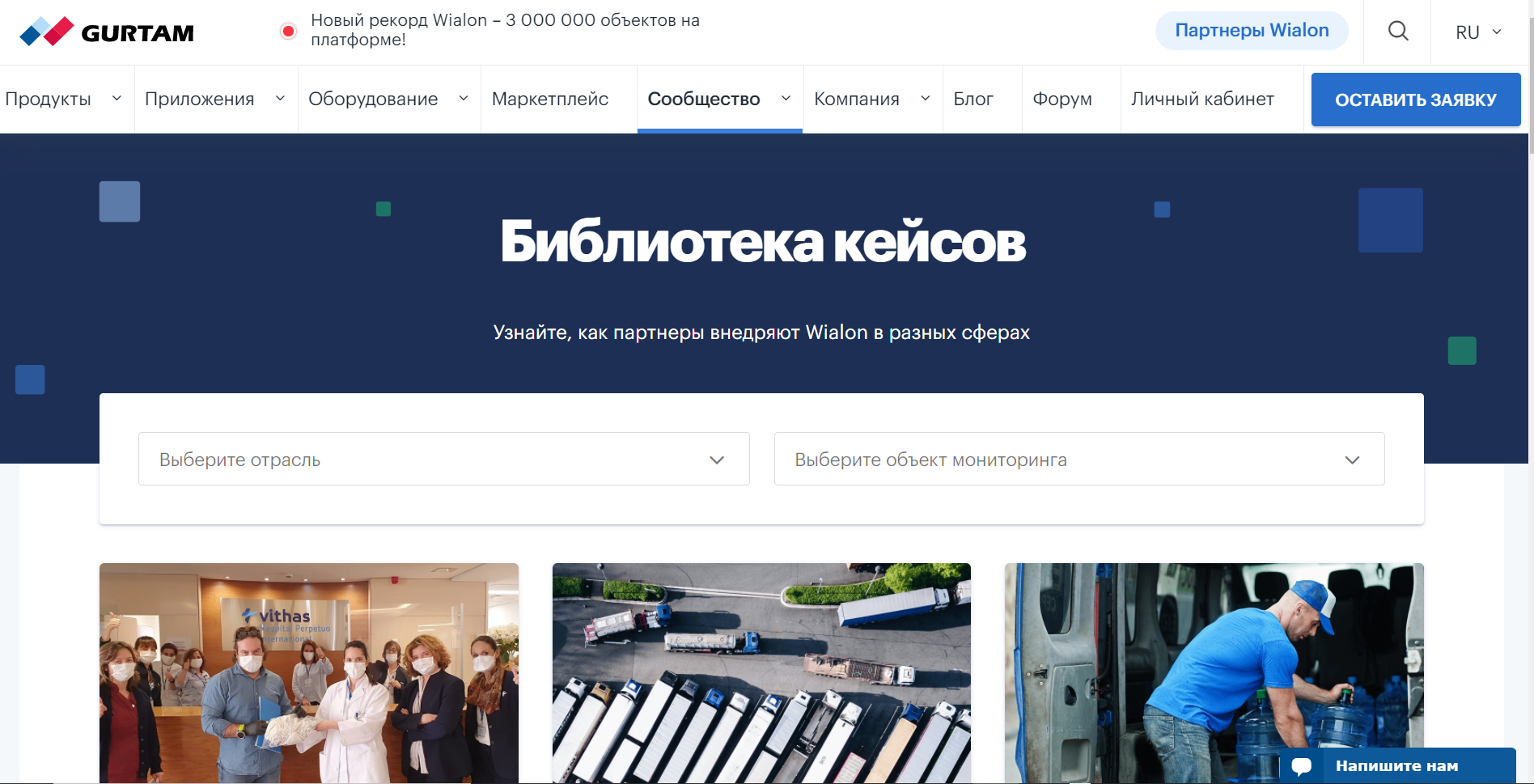Switch to the Маркетплейс menu item
Viewport: 1534px width, 784px height.
[x=551, y=99]
